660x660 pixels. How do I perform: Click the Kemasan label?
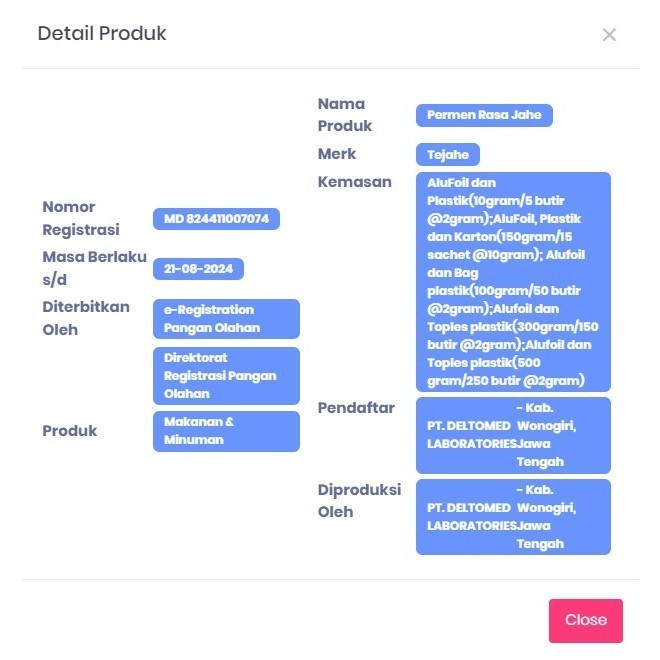click(354, 182)
